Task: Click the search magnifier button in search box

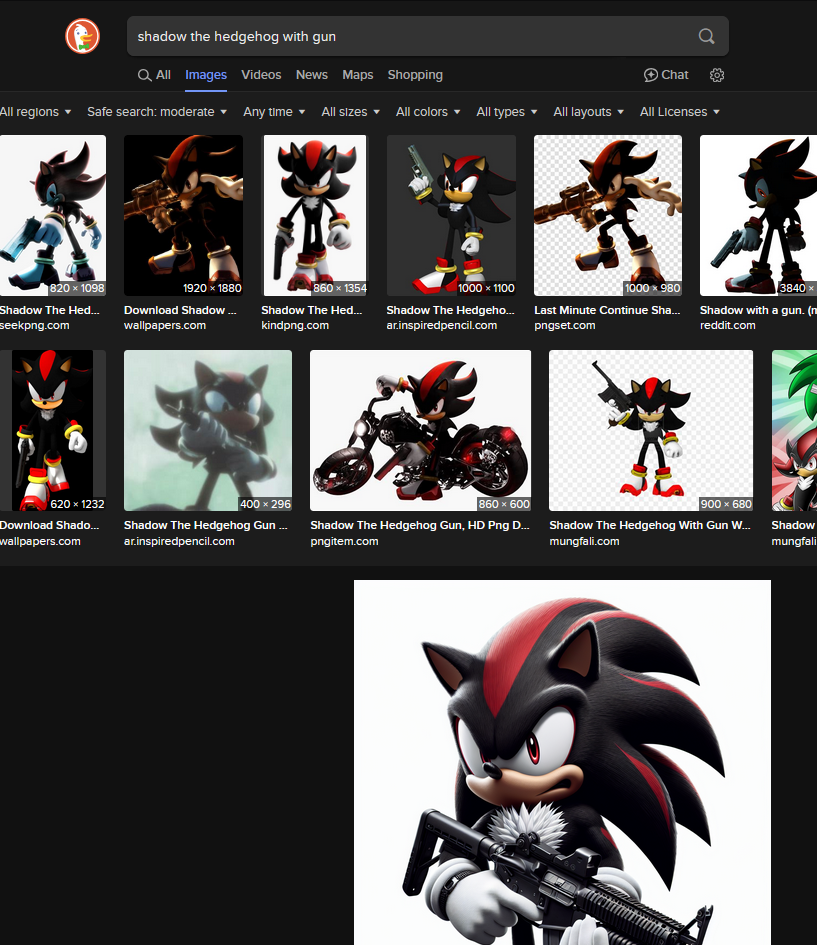Action: pos(706,36)
